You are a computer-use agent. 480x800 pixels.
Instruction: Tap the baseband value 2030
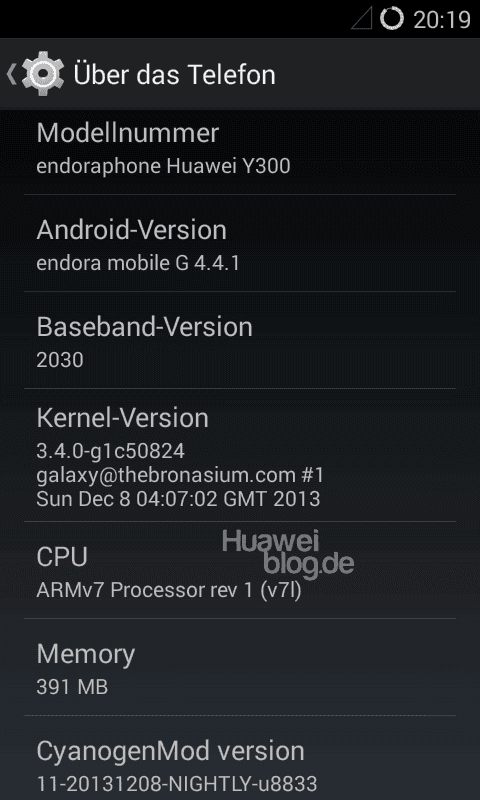[60, 360]
